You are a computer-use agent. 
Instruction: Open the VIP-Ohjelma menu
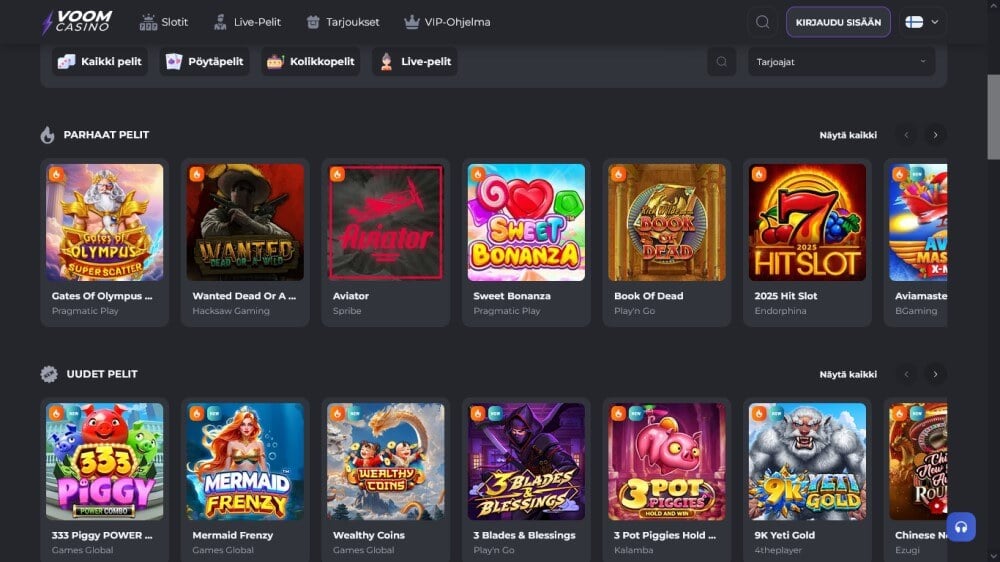tap(447, 22)
